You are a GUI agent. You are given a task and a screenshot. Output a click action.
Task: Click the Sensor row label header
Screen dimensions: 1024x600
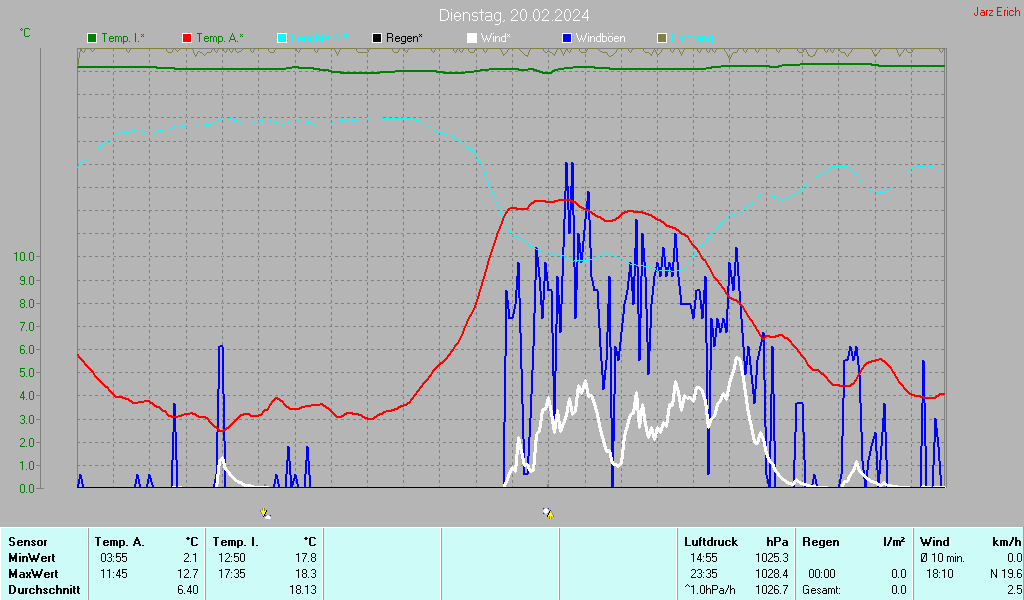click(27, 542)
